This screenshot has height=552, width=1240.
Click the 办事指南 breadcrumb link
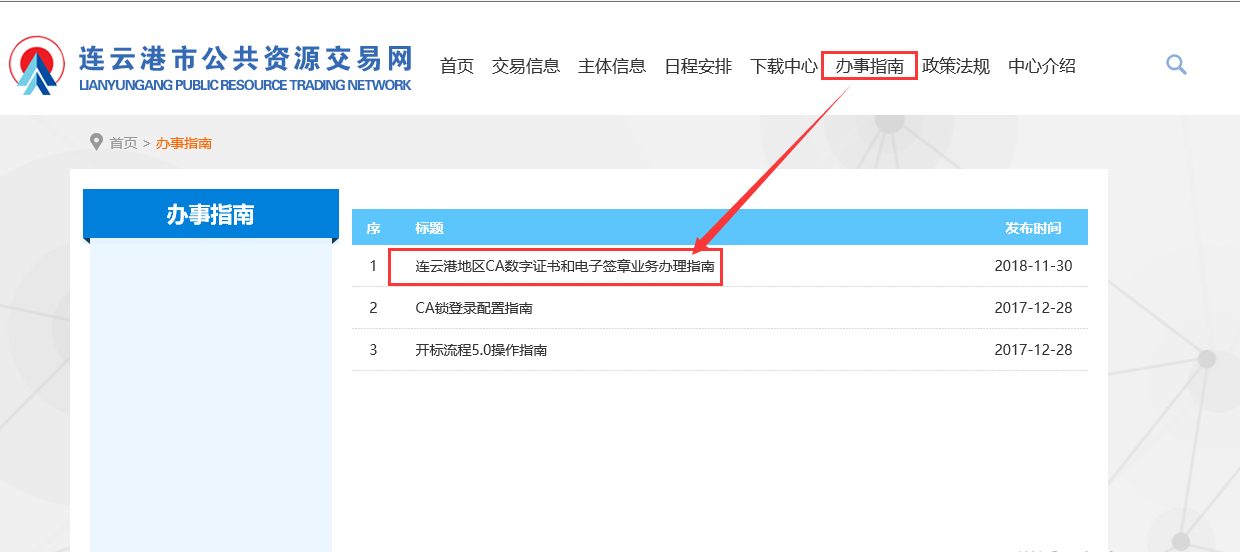(184, 143)
